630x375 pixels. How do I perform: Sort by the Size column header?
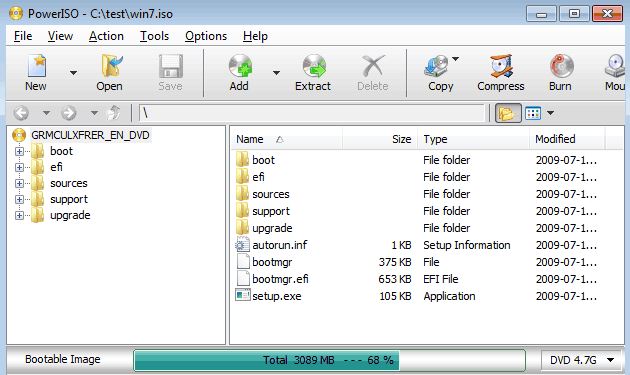point(380,139)
